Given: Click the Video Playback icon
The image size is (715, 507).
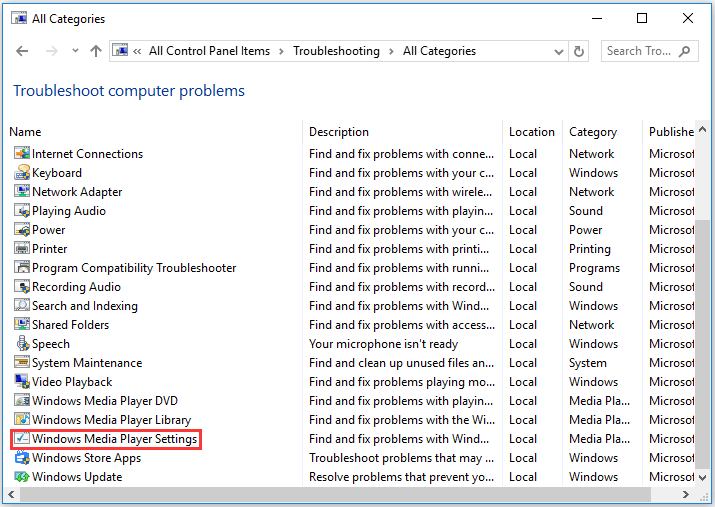Looking at the screenshot, I should 21,382.
